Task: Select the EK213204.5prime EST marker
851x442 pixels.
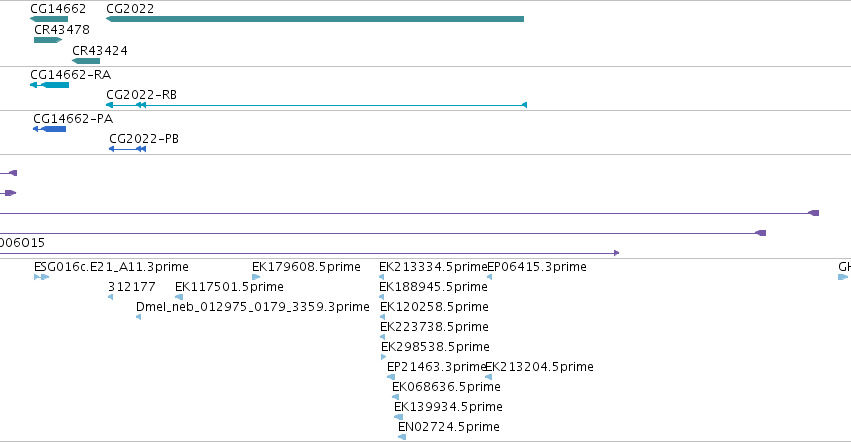Action: [x=488, y=377]
